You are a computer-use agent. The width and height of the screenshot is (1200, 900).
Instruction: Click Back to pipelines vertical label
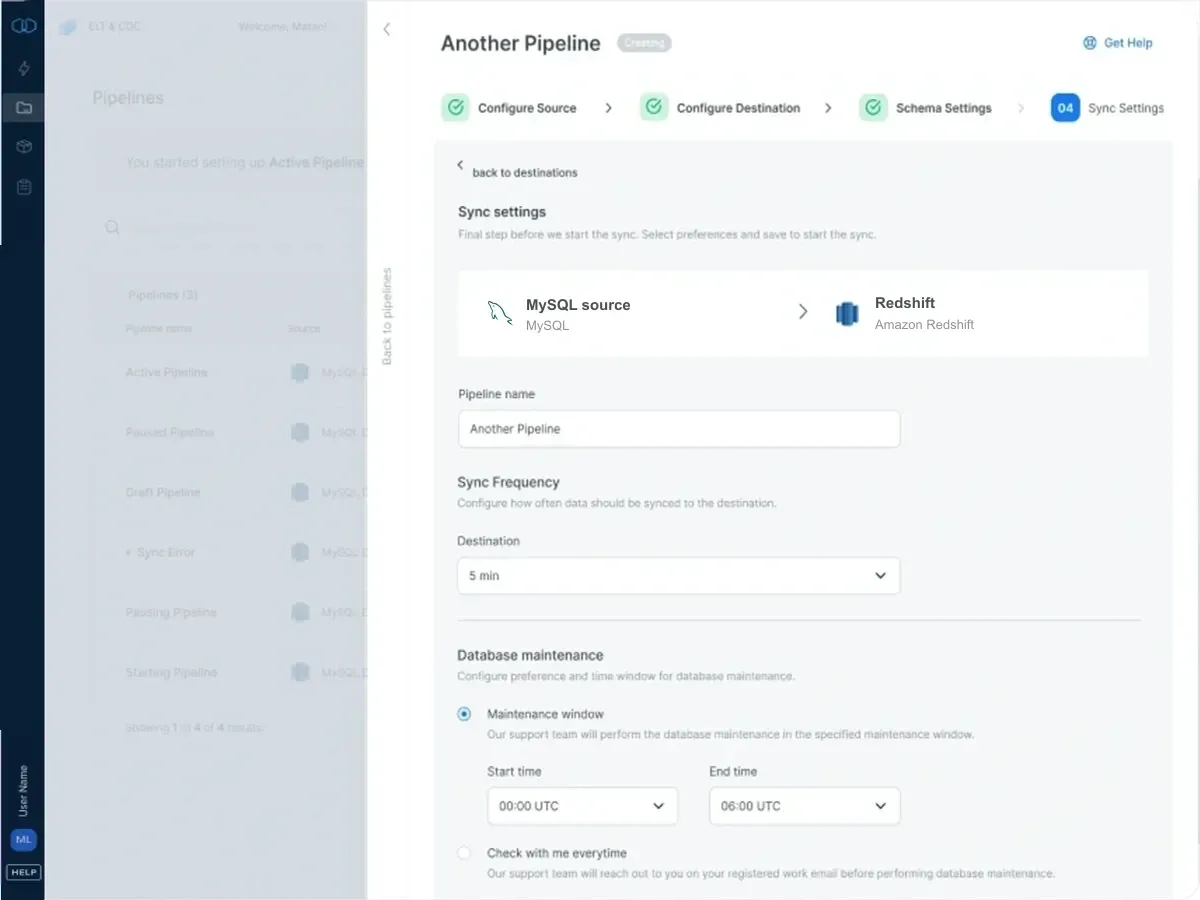tap(388, 316)
